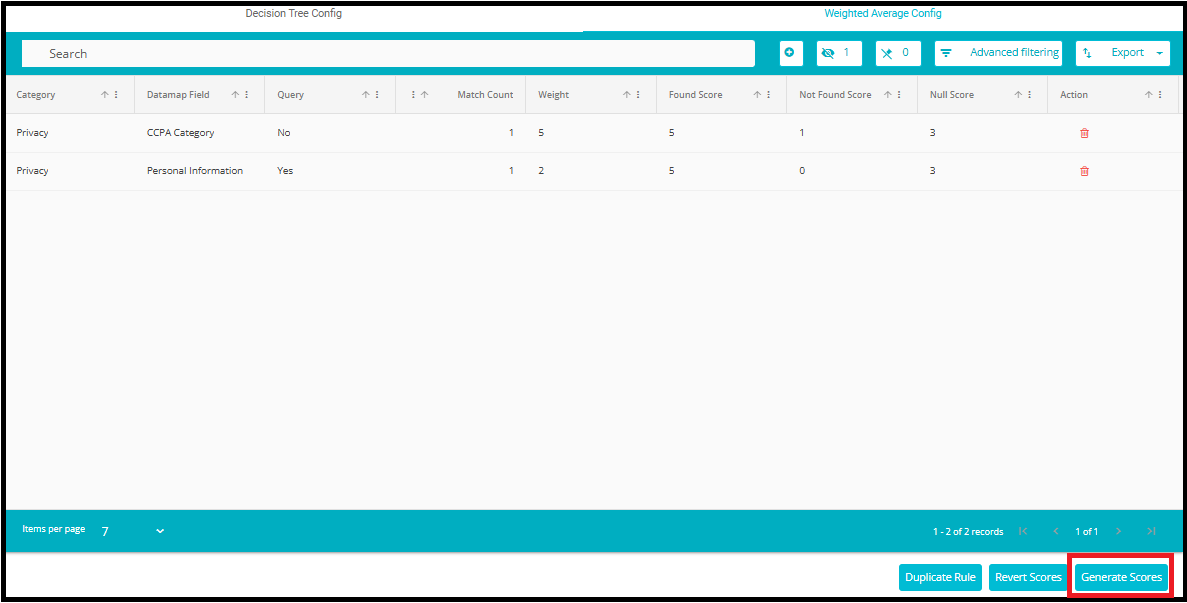
Task: Click into the Search input field
Action: click(390, 54)
